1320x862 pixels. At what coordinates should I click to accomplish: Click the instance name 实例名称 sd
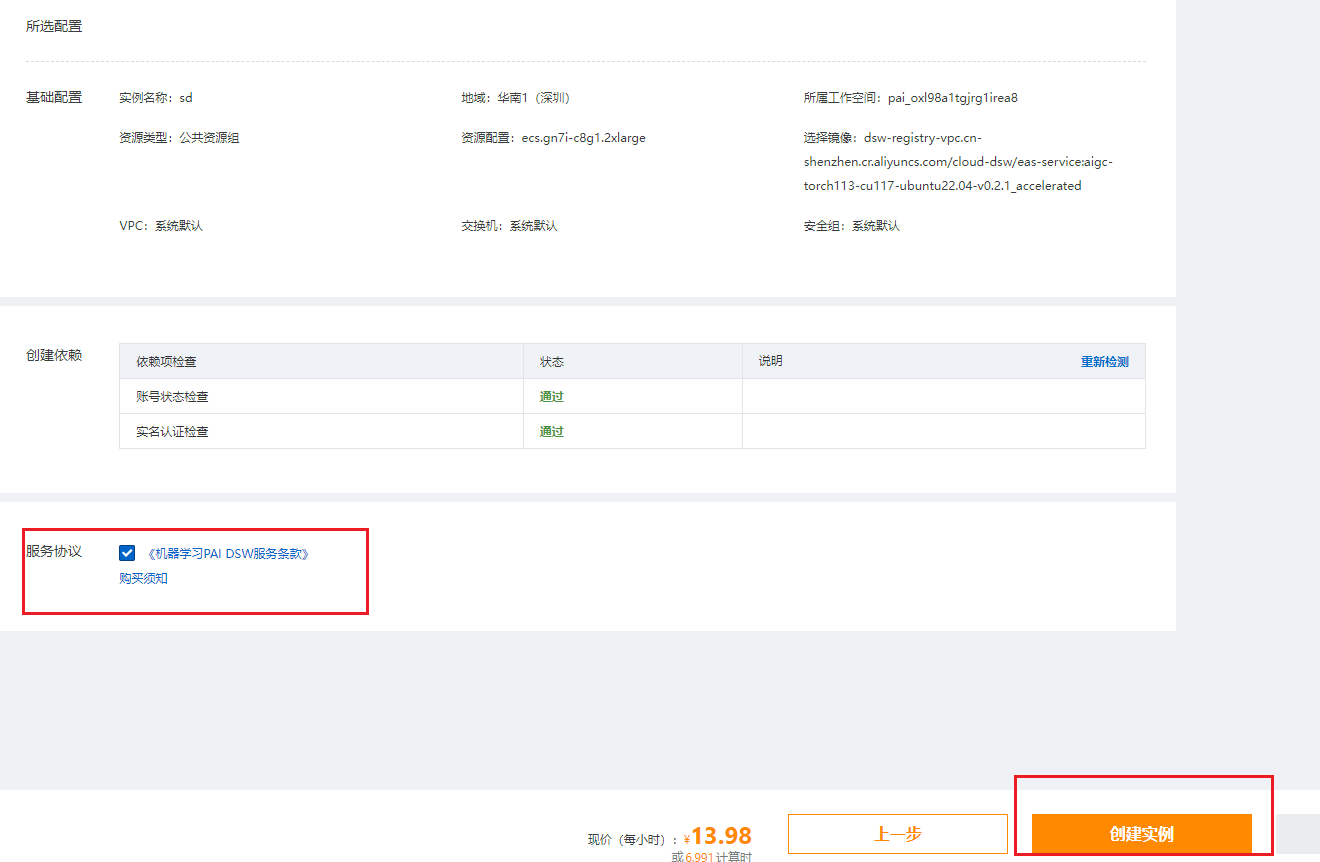[155, 98]
